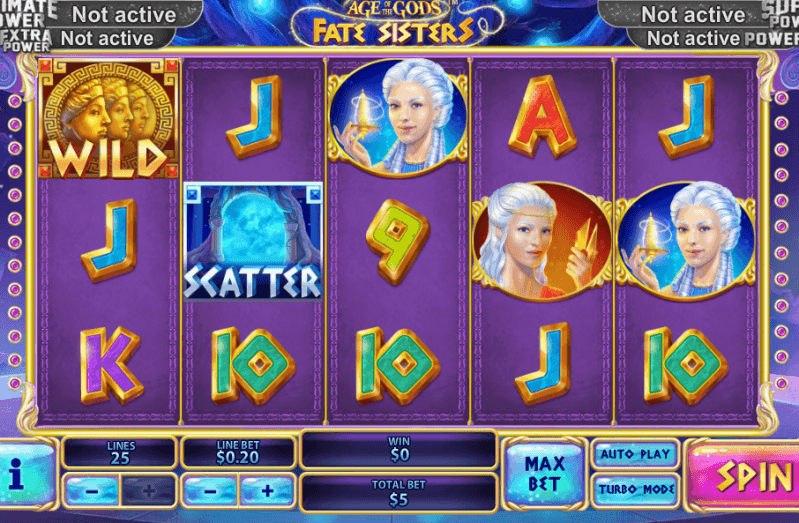Click the 10 symbol on last reel
This screenshot has width=799, height=523.
click(685, 366)
